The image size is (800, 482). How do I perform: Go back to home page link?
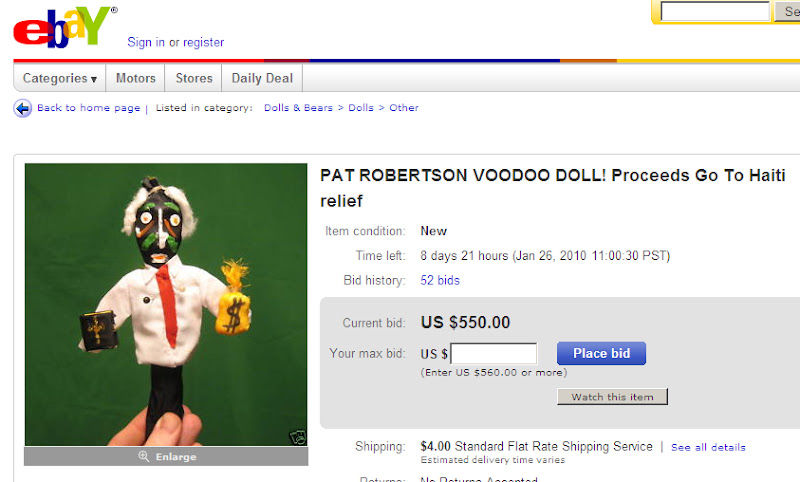coord(88,108)
